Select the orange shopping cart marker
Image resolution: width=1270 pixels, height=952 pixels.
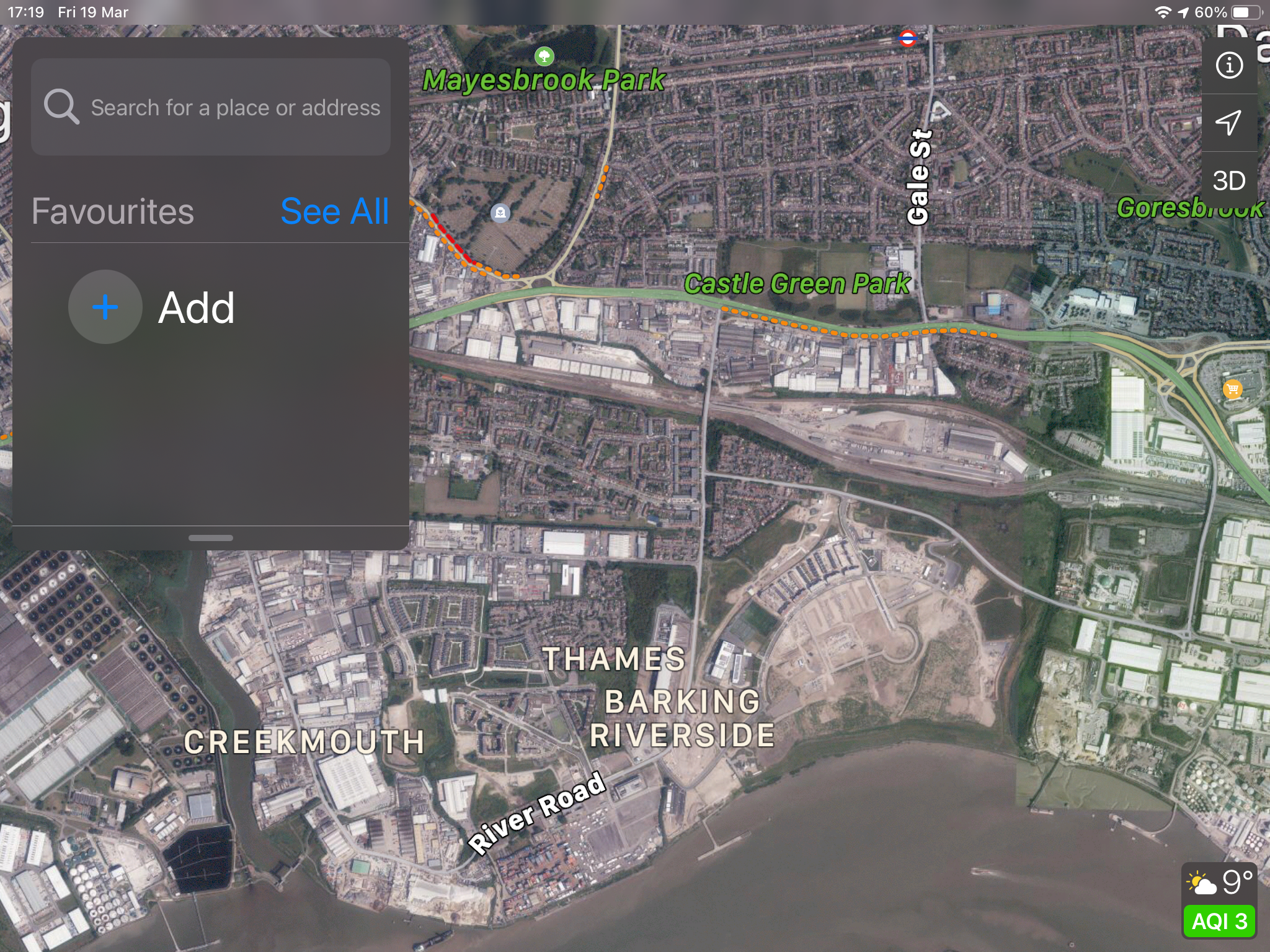coord(1232,389)
